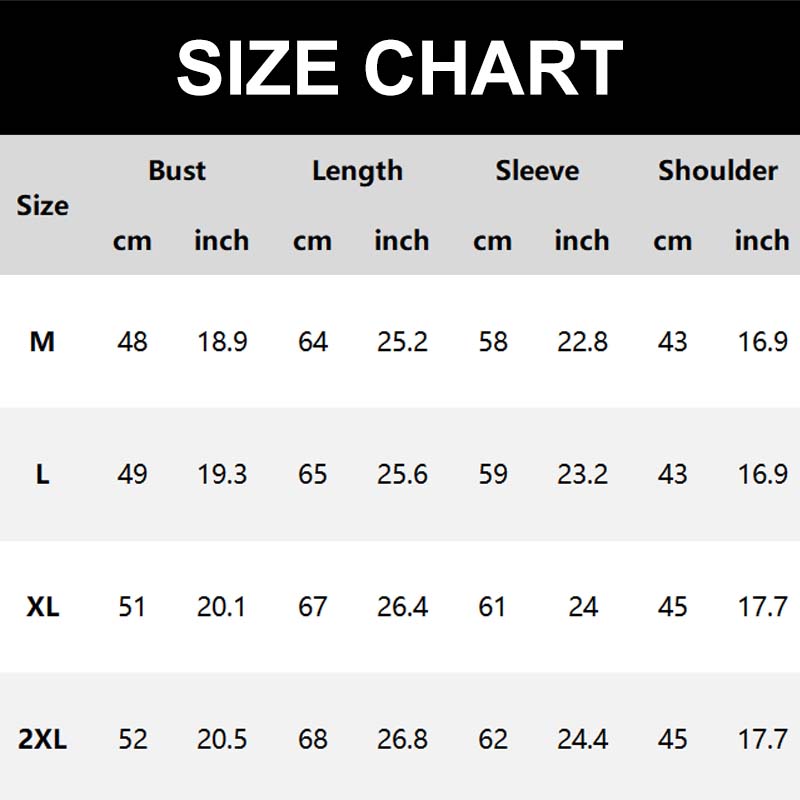Select the 25.2 inch length value
Image resolution: width=800 pixels, height=800 pixels.
pos(402,342)
